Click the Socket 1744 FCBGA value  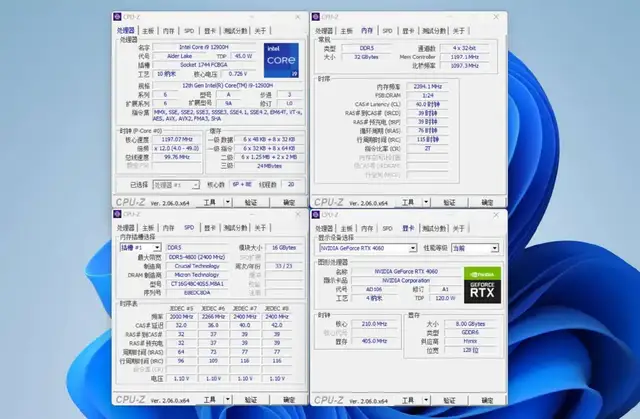click(x=204, y=65)
